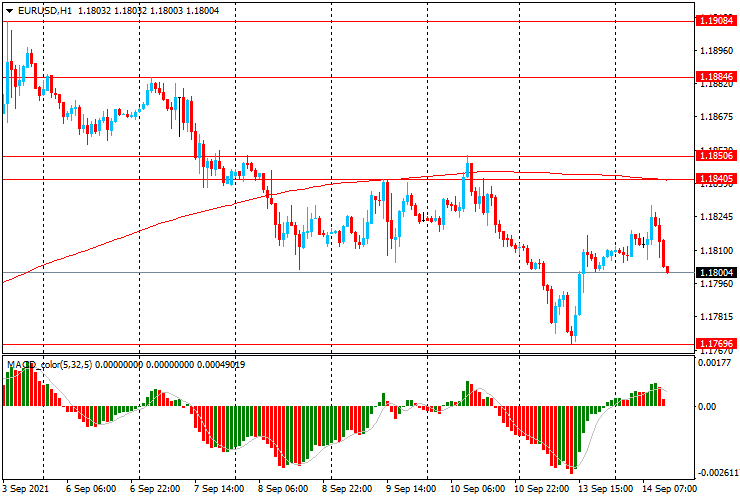Select the 8 Sep 22:00 time label

347,488
